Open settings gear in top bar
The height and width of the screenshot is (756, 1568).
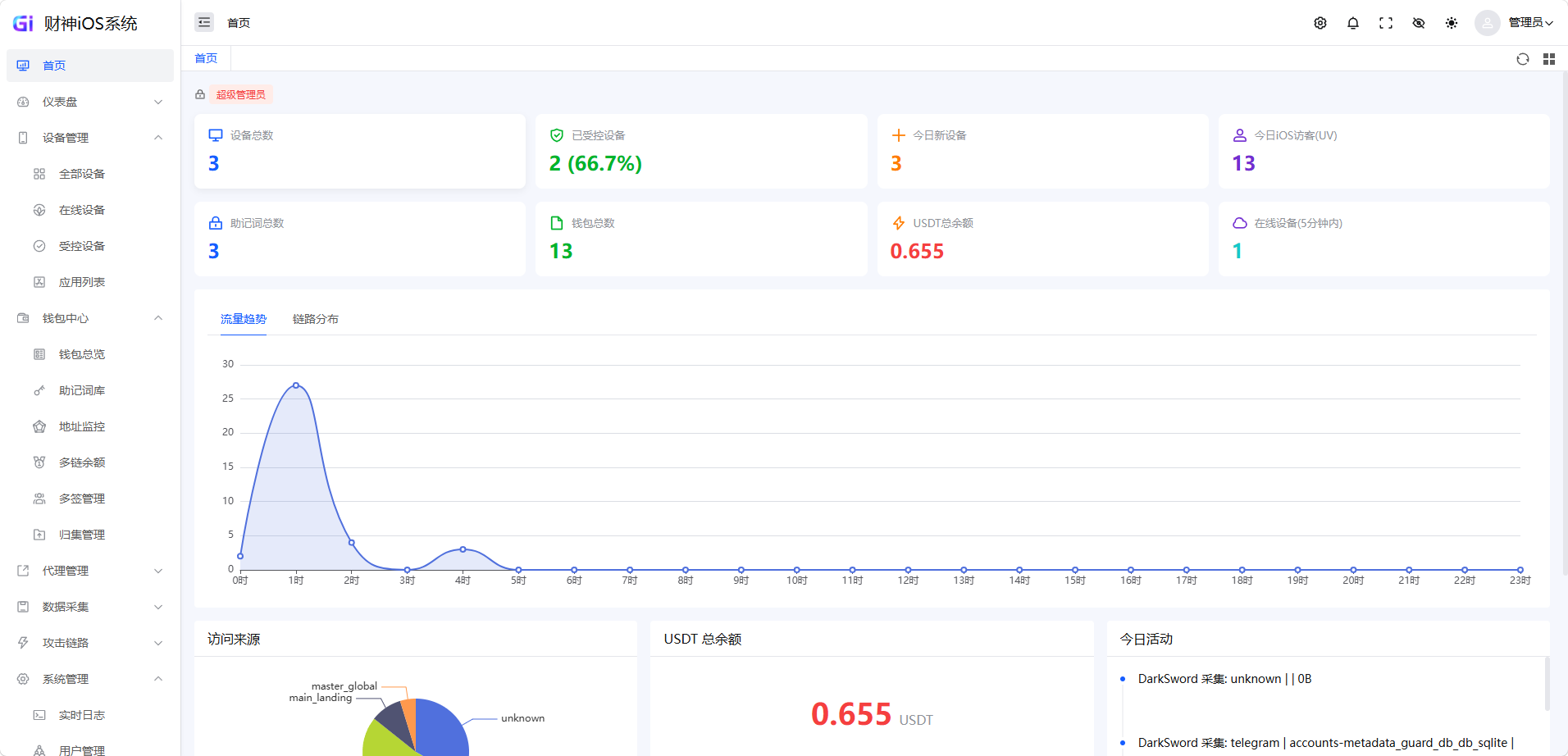[1320, 23]
